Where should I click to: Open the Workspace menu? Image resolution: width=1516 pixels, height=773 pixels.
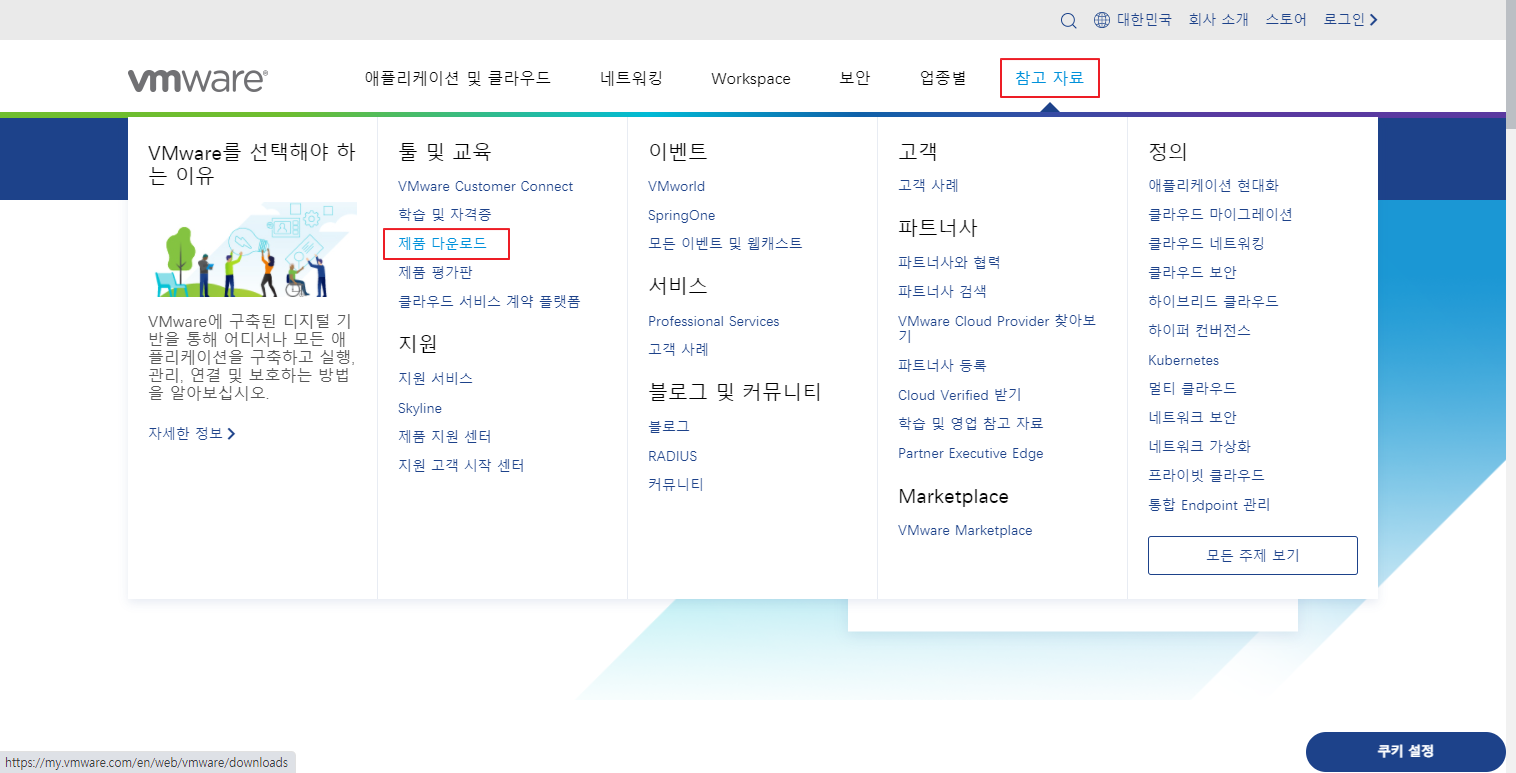point(751,79)
